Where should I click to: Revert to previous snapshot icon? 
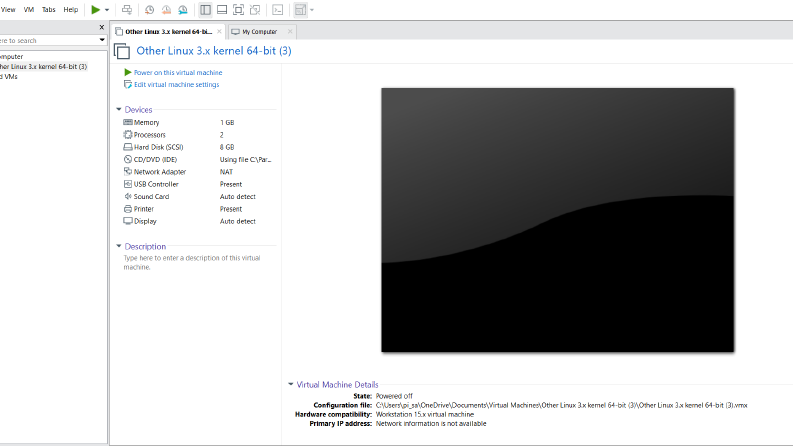click(x=166, y=10)
